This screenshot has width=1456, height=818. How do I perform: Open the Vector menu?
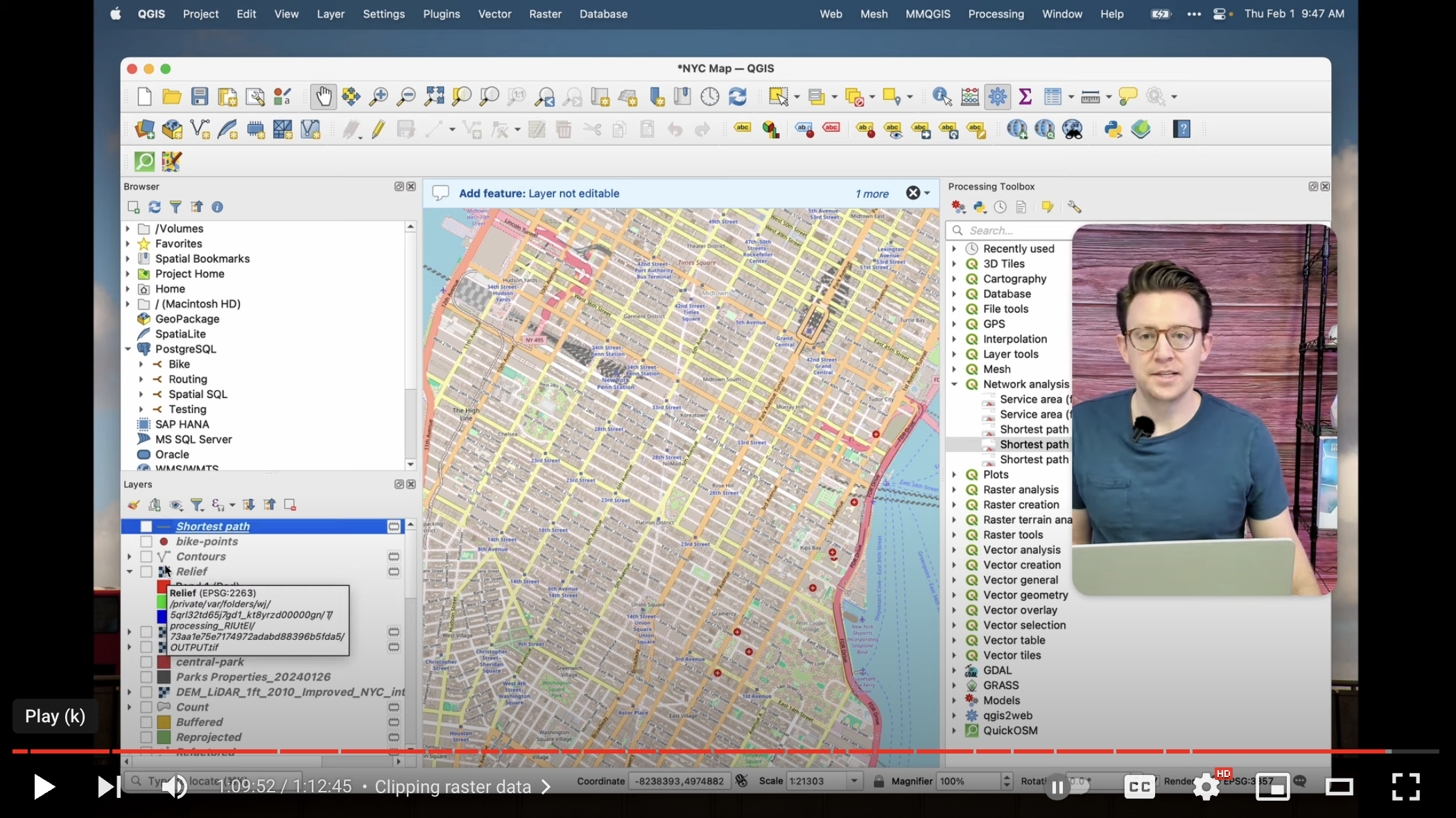pyautogui.click(x=494, y=14)
